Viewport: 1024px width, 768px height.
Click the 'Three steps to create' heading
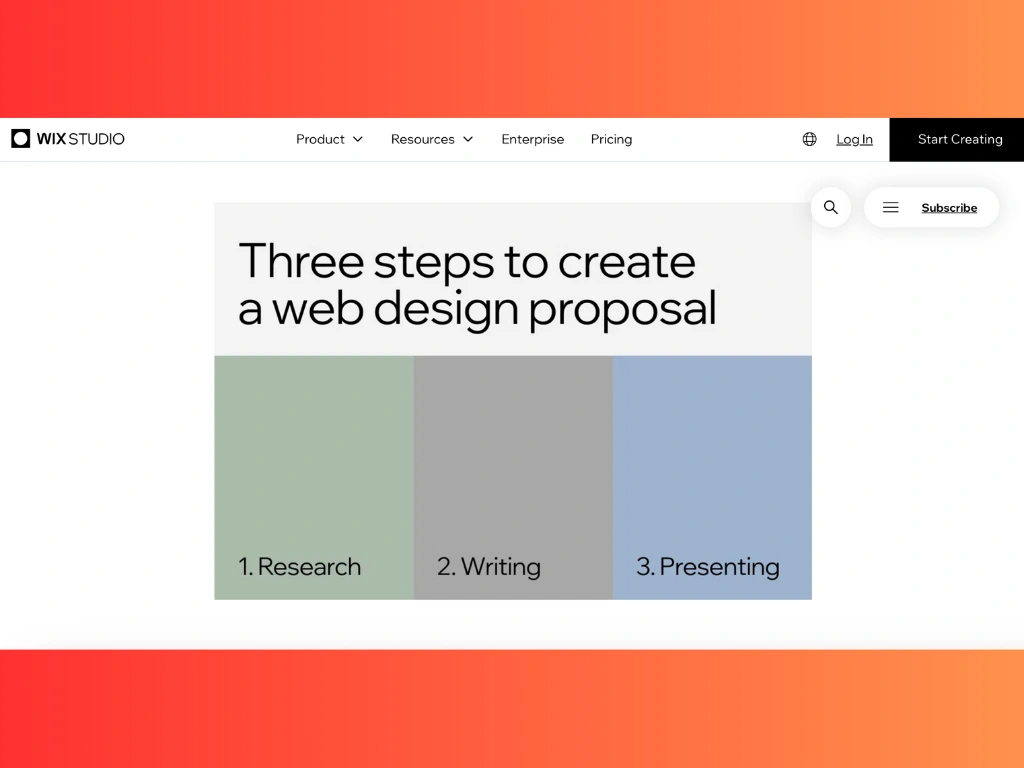(467, 262)
